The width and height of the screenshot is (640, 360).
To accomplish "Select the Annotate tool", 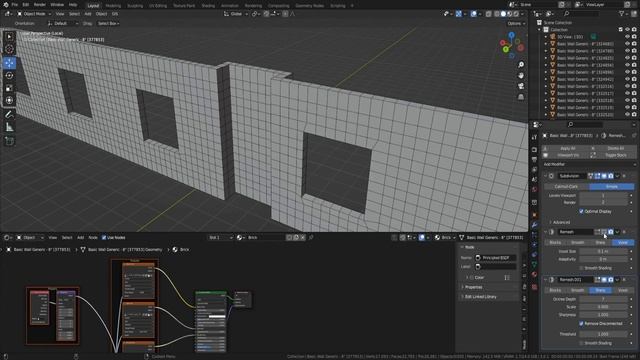I will point(9,115).
